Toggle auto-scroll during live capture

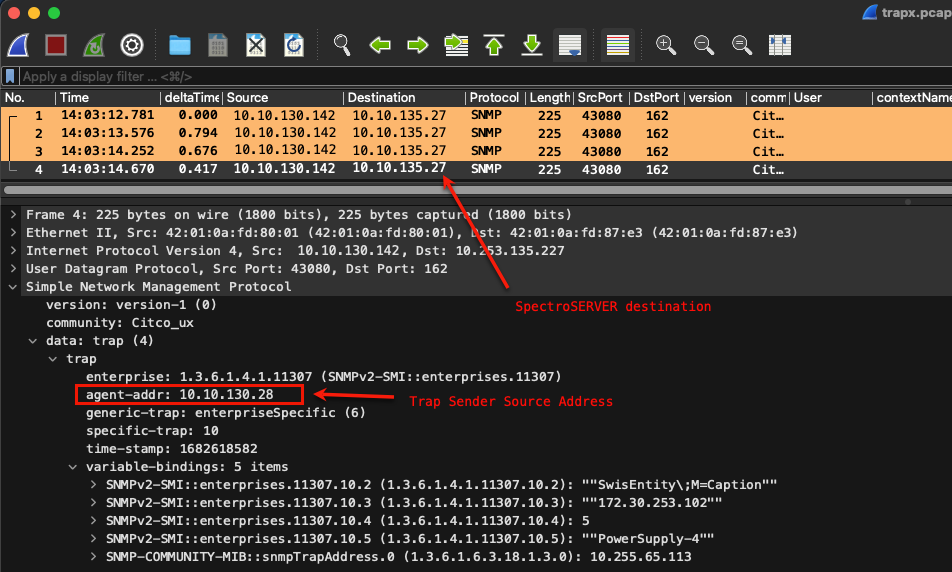[570, 45]
